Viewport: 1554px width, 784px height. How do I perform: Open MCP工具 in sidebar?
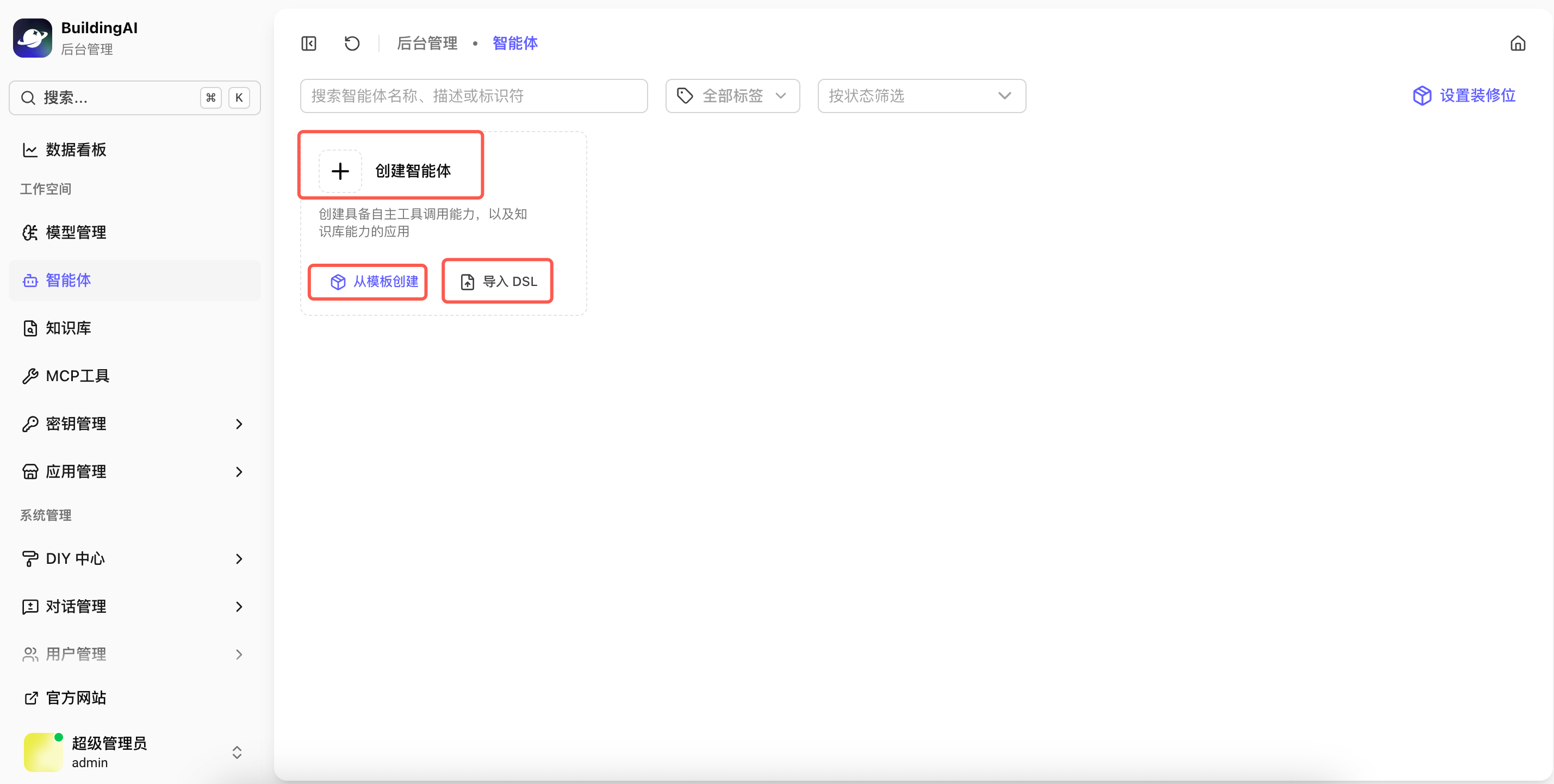(x=77, y=376)
